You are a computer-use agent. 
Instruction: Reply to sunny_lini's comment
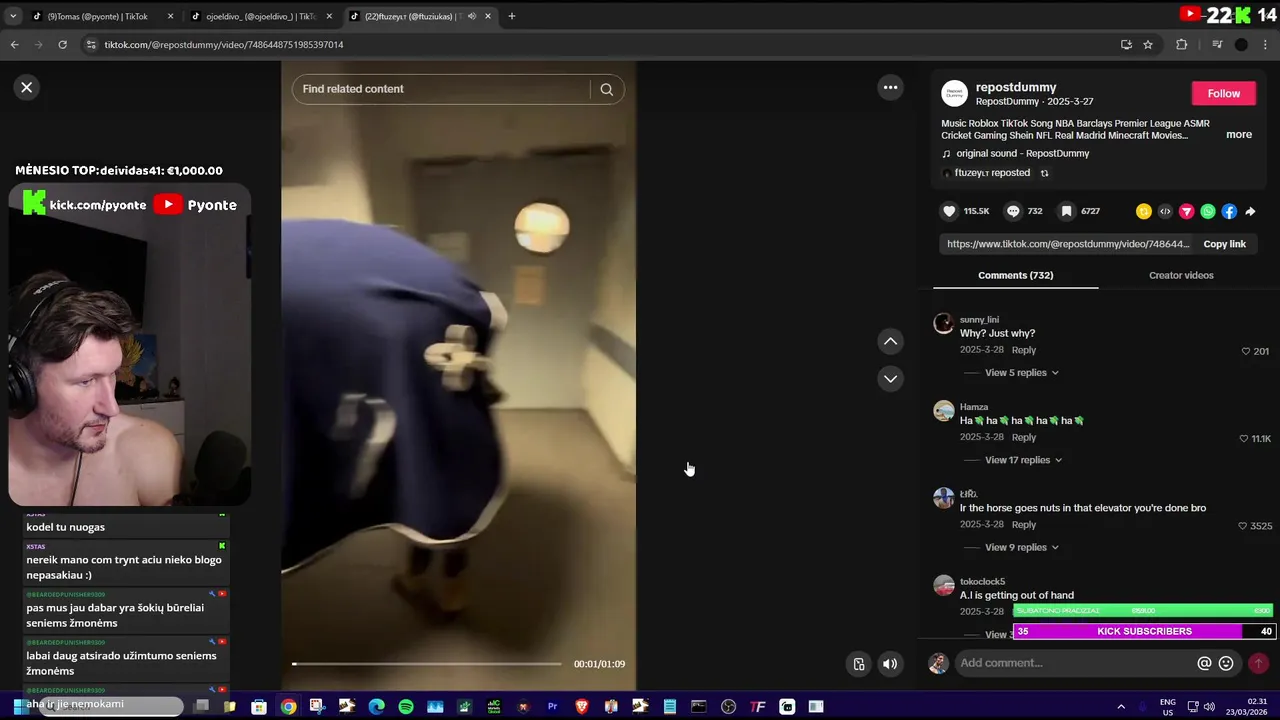pyautogui.click(x=1023, y=350)
